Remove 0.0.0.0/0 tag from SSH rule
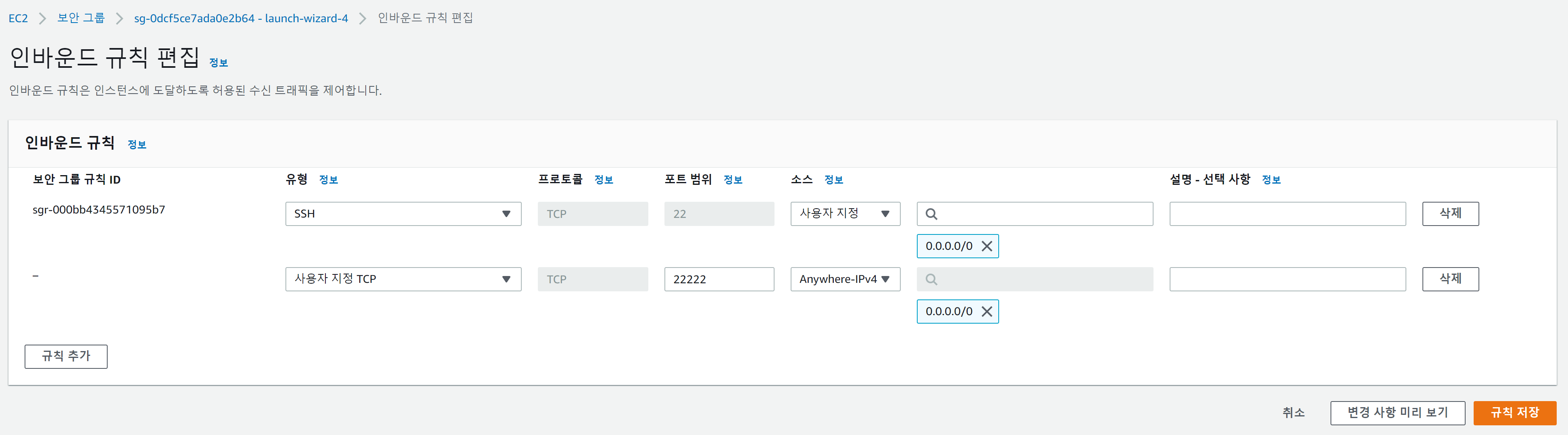1568x435 pixels. (987, 246)
